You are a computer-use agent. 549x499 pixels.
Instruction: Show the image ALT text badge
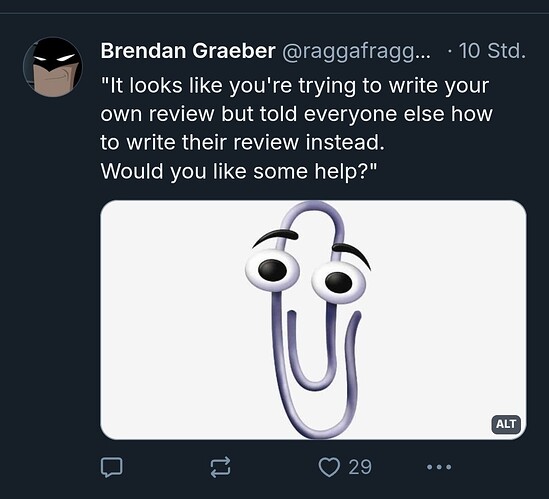tap(506, 424)
